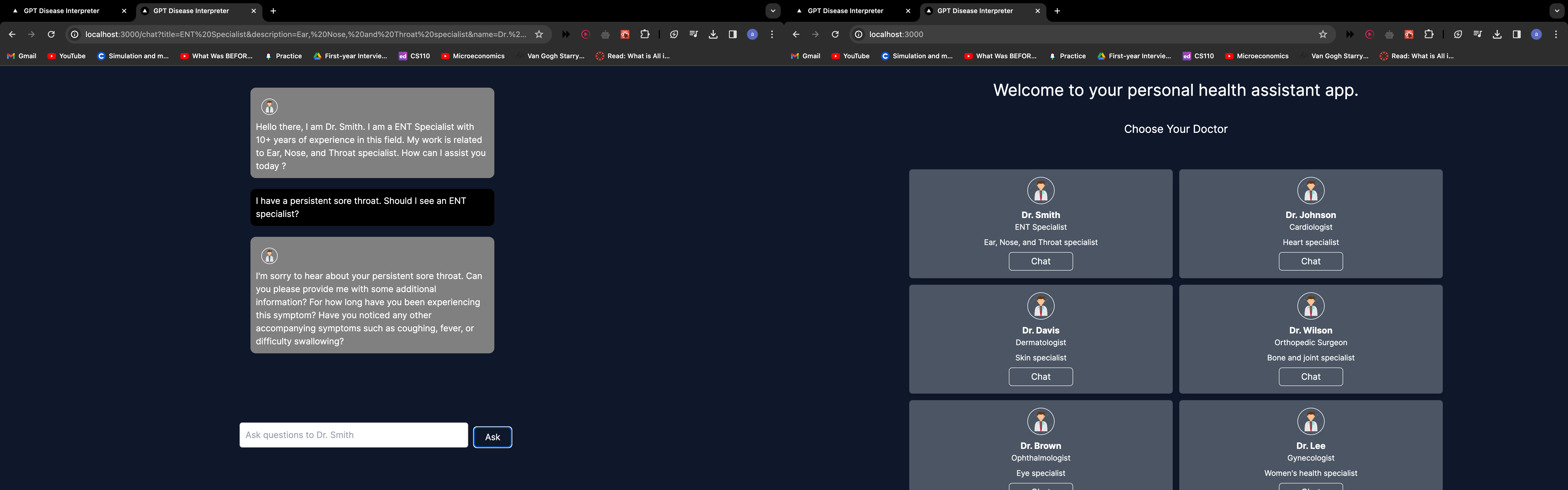Expand the tab search dropdown in right window
Viewport: 1568px width, 490px height.
(x=1557, y=11)
